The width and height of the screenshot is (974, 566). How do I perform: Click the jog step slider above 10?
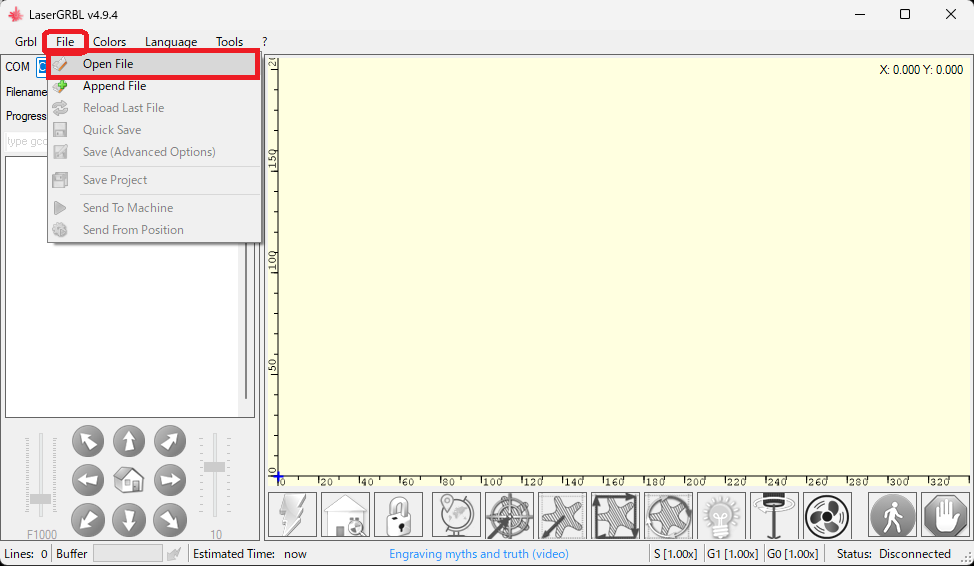pyautogui.click(x=214, y=476)
